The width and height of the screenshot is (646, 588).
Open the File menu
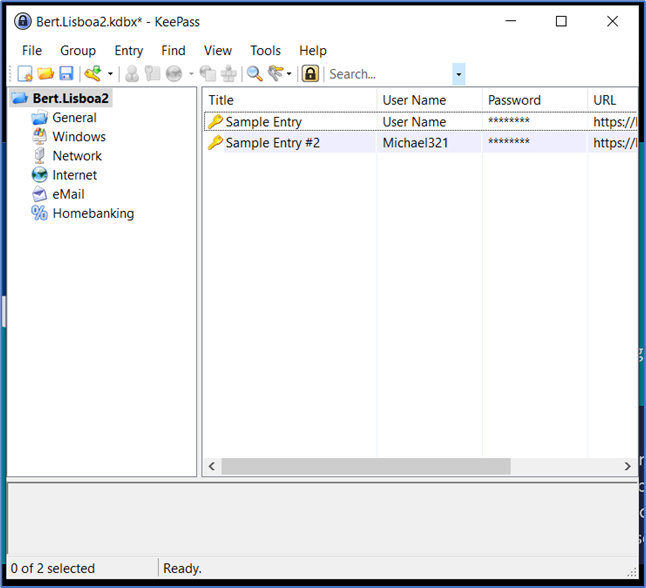tap(32, 51)
